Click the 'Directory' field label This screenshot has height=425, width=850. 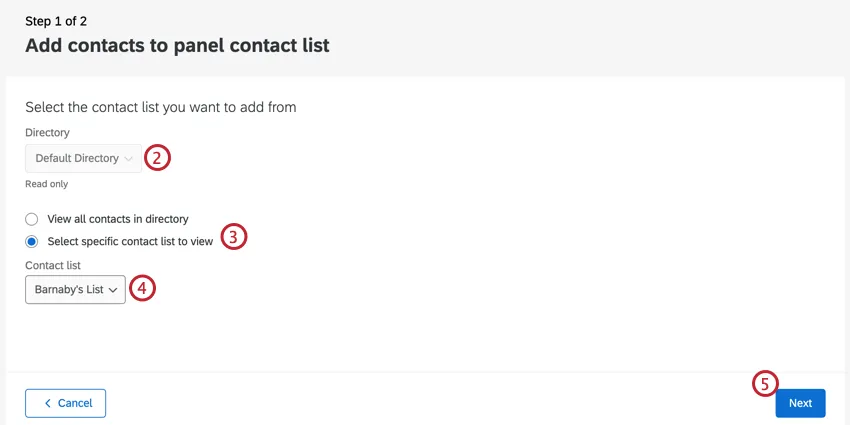point(47,132)
